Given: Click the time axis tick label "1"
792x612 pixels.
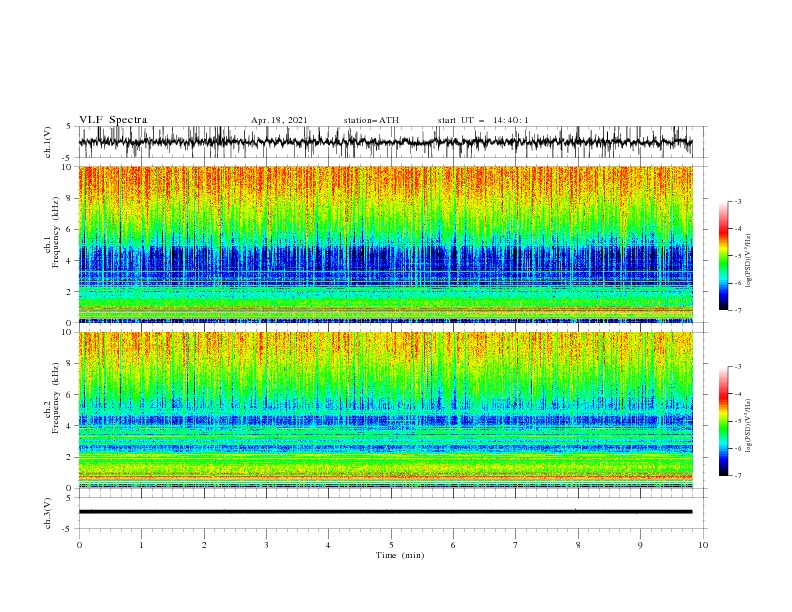Looking at the screenshot, I should coord(141,545).
